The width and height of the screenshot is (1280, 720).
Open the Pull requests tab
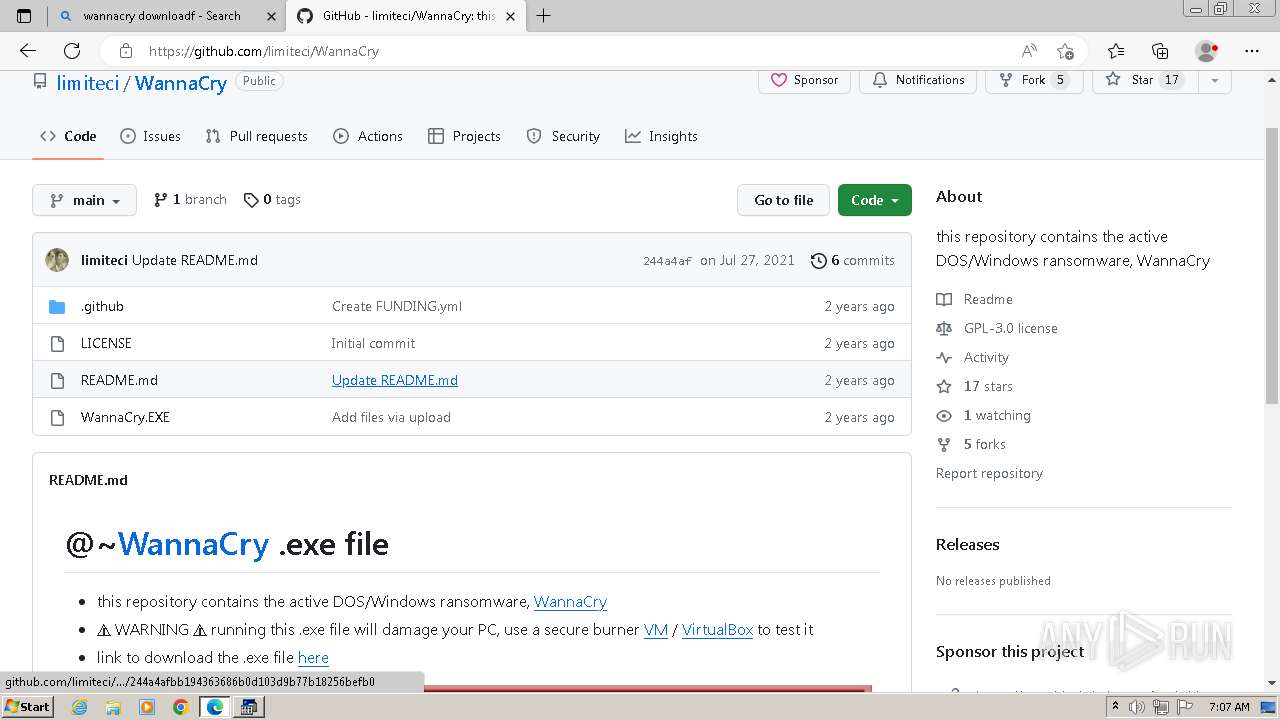(x=256, y=136)
